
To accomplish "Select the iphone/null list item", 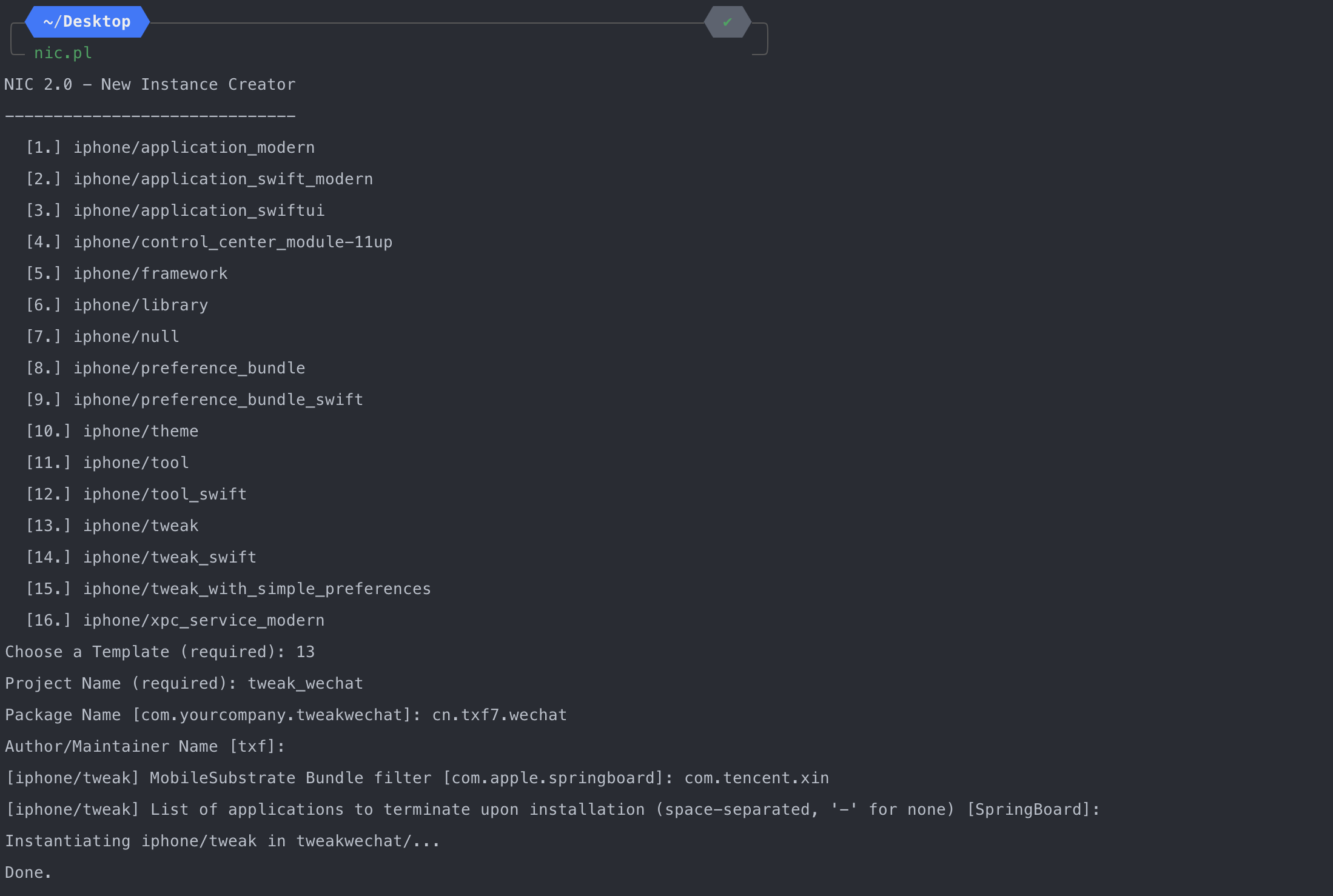I will click(102, 336).
